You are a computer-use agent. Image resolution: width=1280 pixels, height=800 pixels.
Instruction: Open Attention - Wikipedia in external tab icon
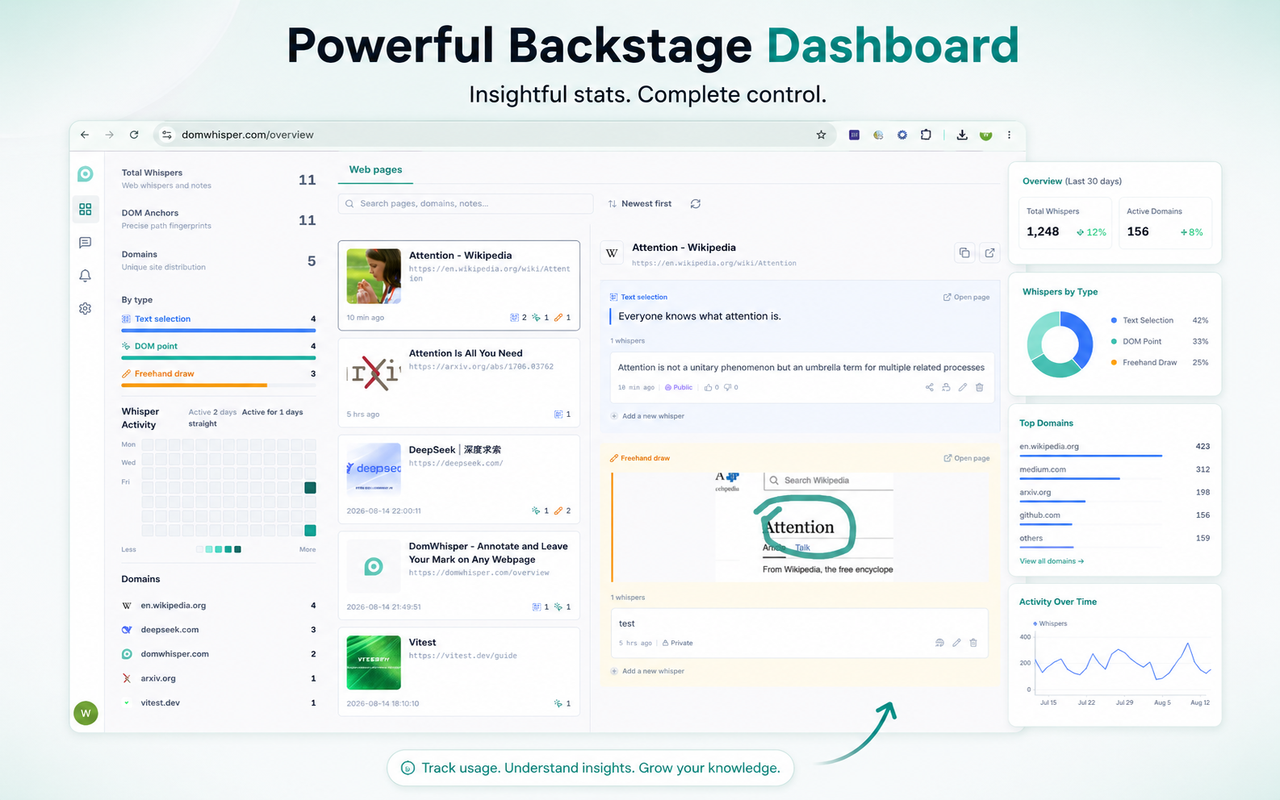pyautogui.click(x=989, y=253)
